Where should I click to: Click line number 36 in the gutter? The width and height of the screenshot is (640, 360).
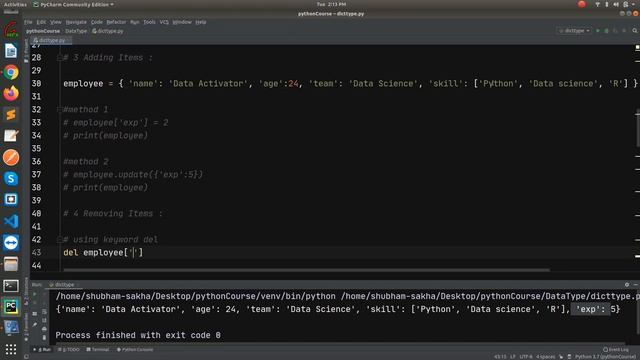coord(36,162)
